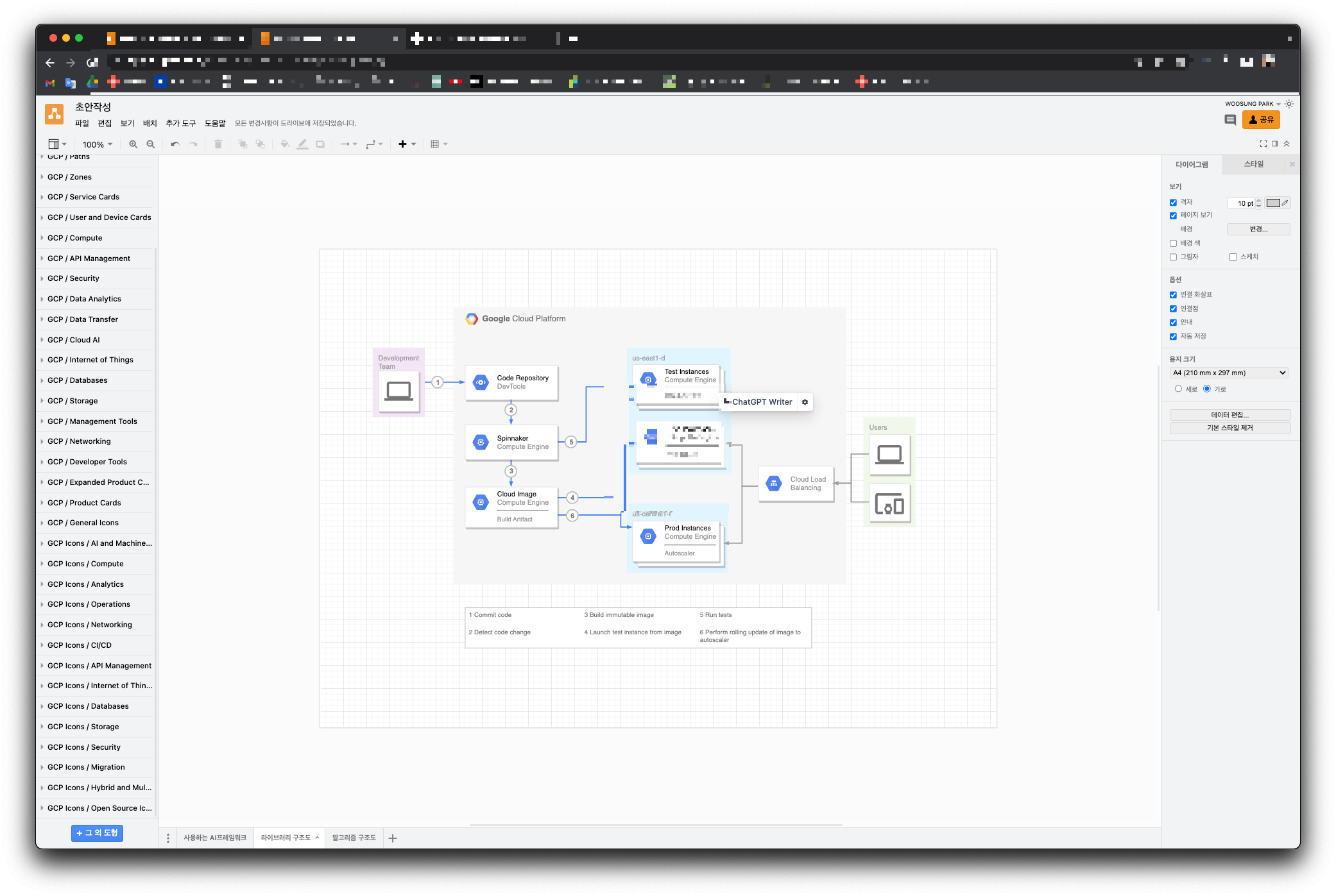Open the 100% zoom level dropdown

coord(98,144)
